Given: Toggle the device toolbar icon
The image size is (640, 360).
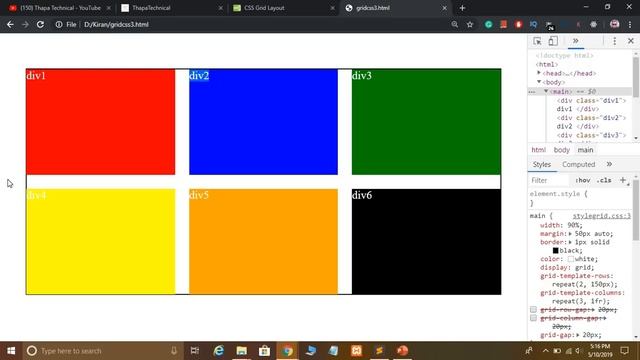Looking at the screenshot, I should click(x=553, y=41).
